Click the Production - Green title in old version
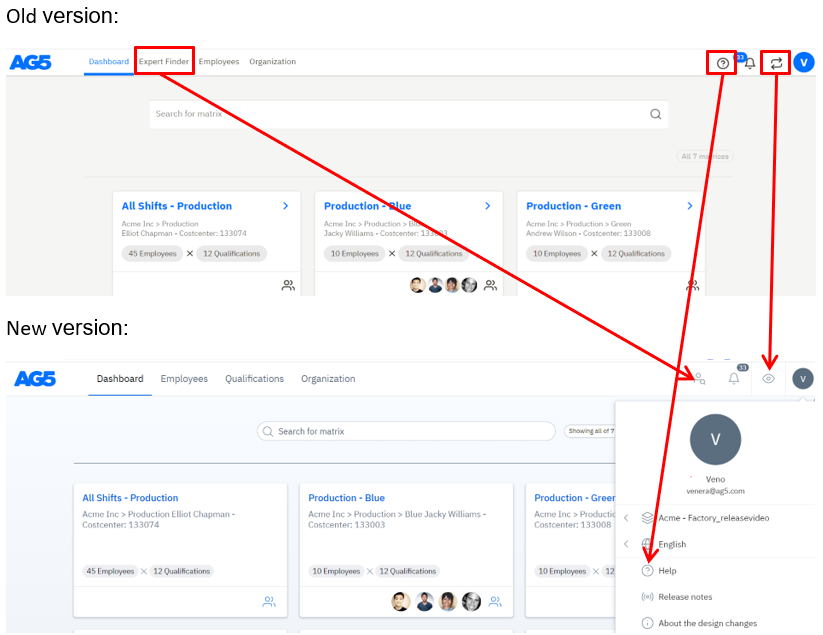The height and width of the screenshot is (635, 823). 573,206
